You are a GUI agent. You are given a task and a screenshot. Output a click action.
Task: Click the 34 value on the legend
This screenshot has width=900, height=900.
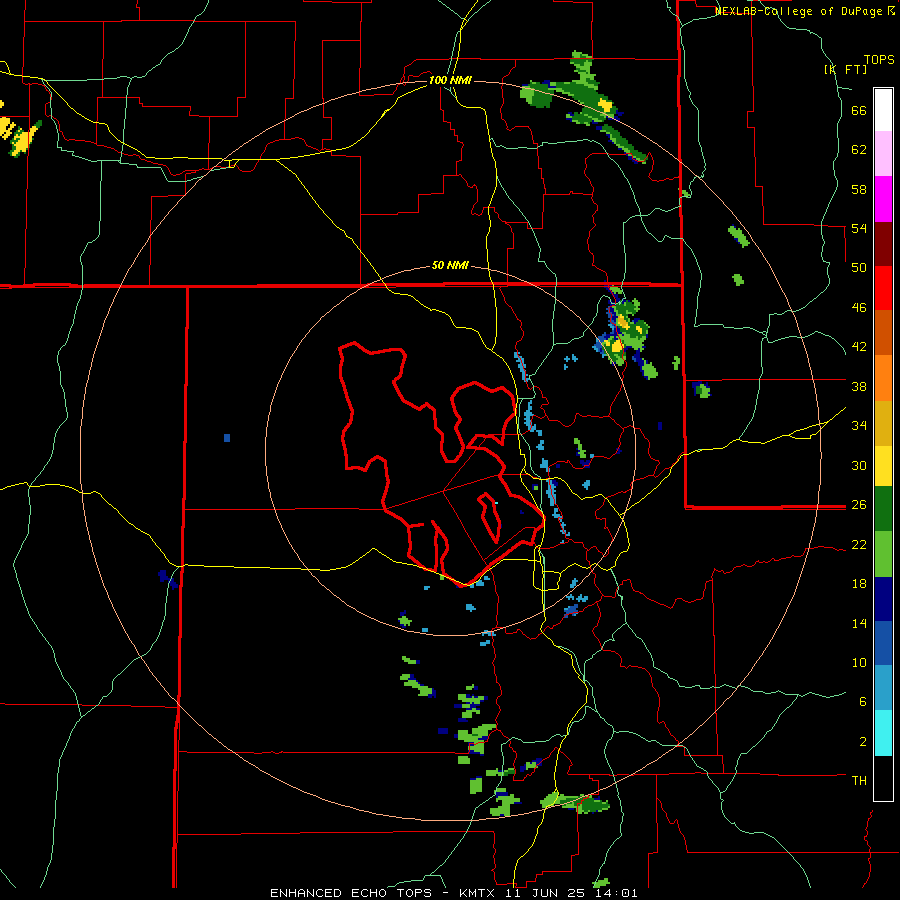[859, 426]
